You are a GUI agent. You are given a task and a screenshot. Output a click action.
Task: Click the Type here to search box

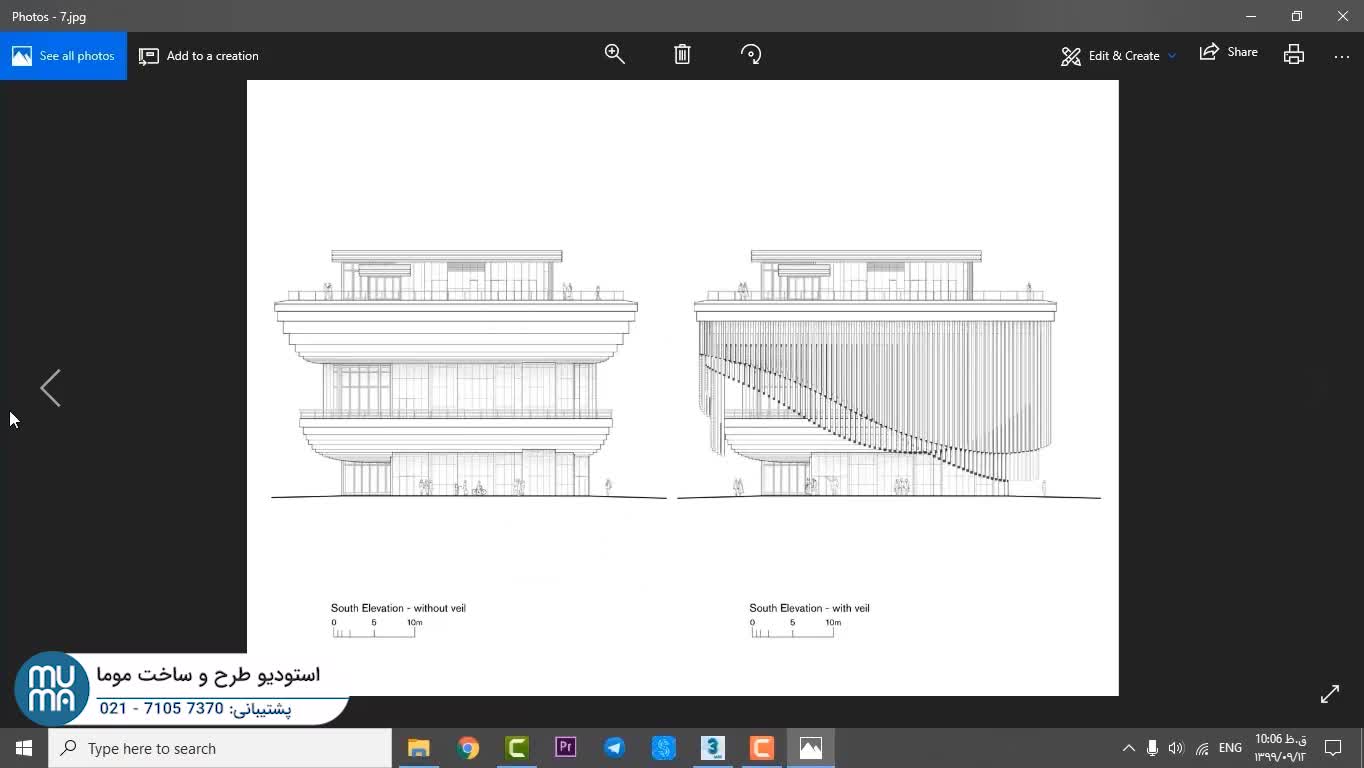click(220, 748)
